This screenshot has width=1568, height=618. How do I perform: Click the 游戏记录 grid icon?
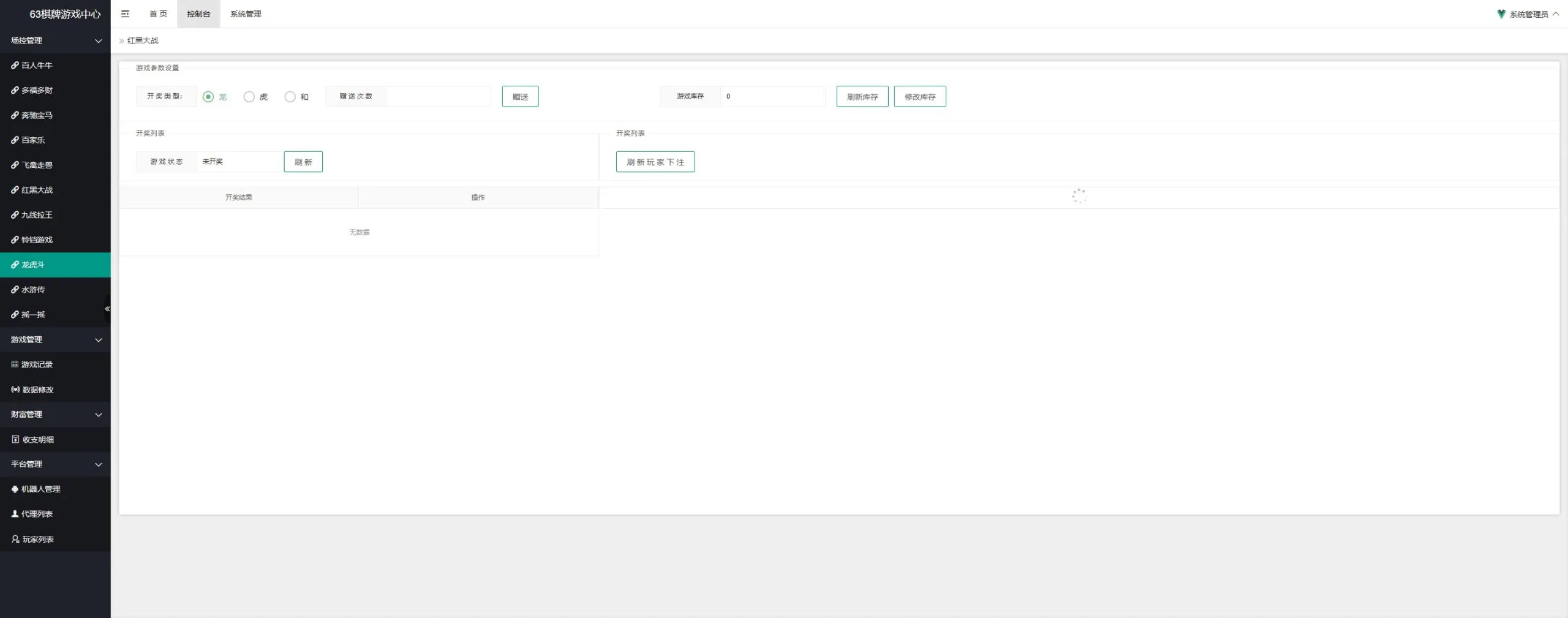(15, 364)
